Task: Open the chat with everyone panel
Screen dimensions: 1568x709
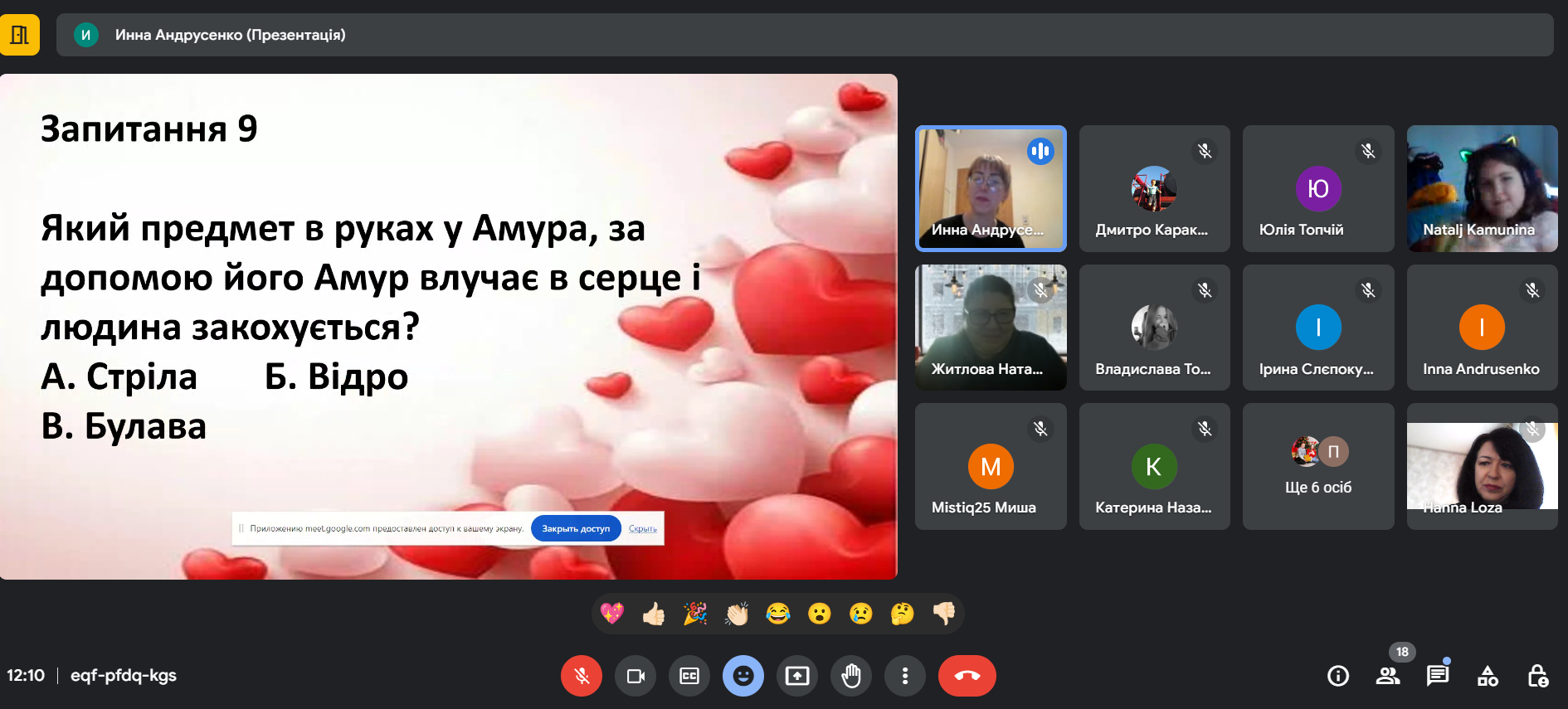Action: [x=1438, y=676]
